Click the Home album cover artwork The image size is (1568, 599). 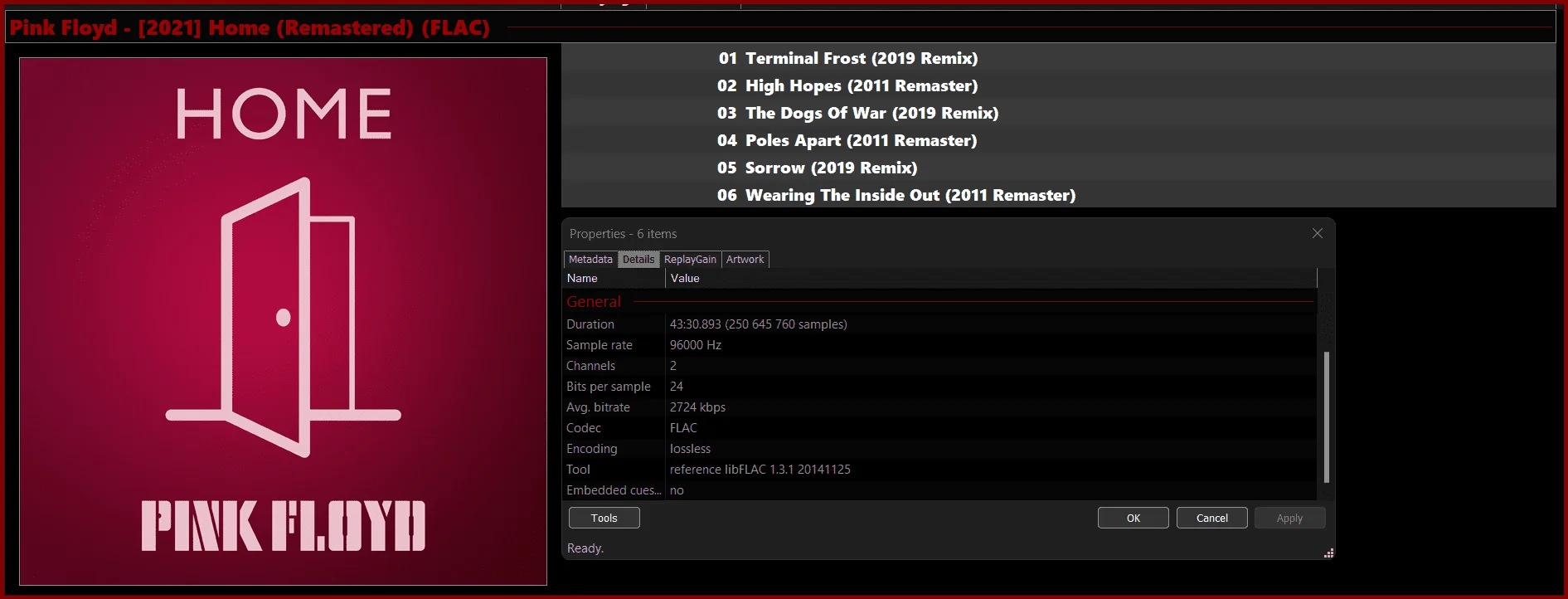pyautogui.click(x=283, y=321)
